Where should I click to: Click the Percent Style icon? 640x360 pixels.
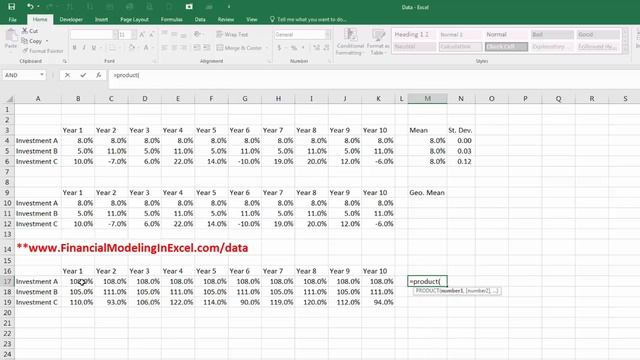(293, 48)
